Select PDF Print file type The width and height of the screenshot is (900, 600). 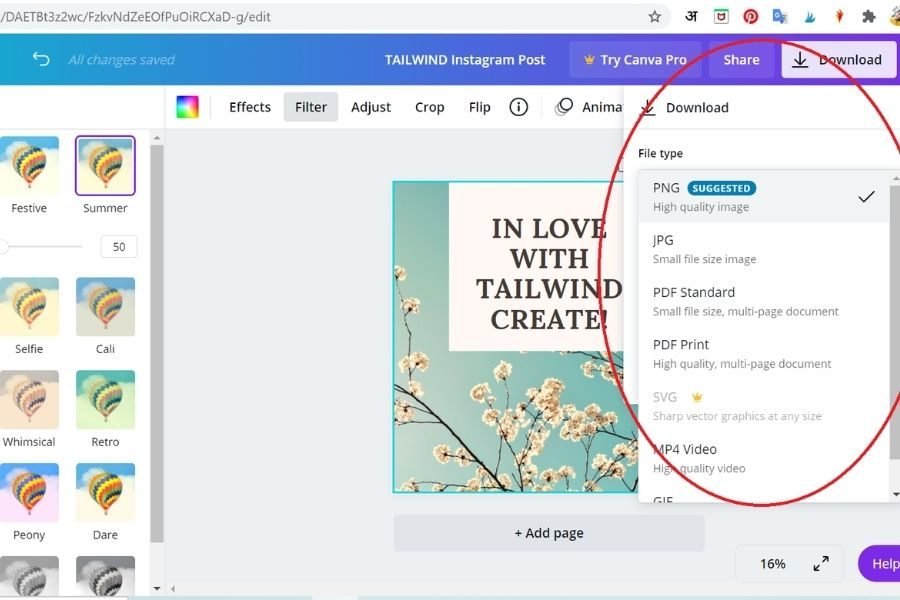[x=762, y=353]
